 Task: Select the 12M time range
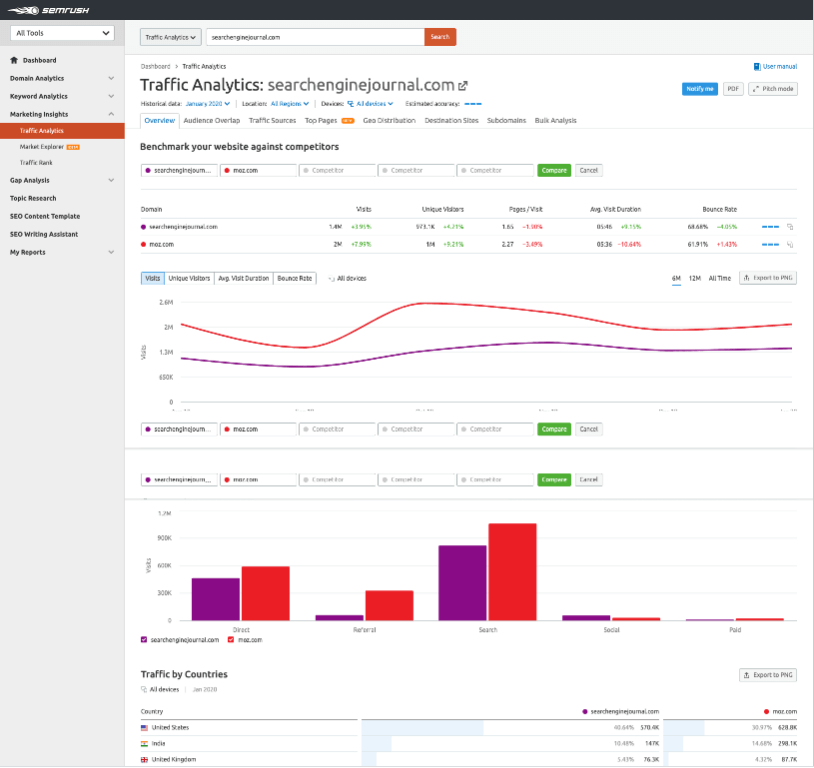695,279
